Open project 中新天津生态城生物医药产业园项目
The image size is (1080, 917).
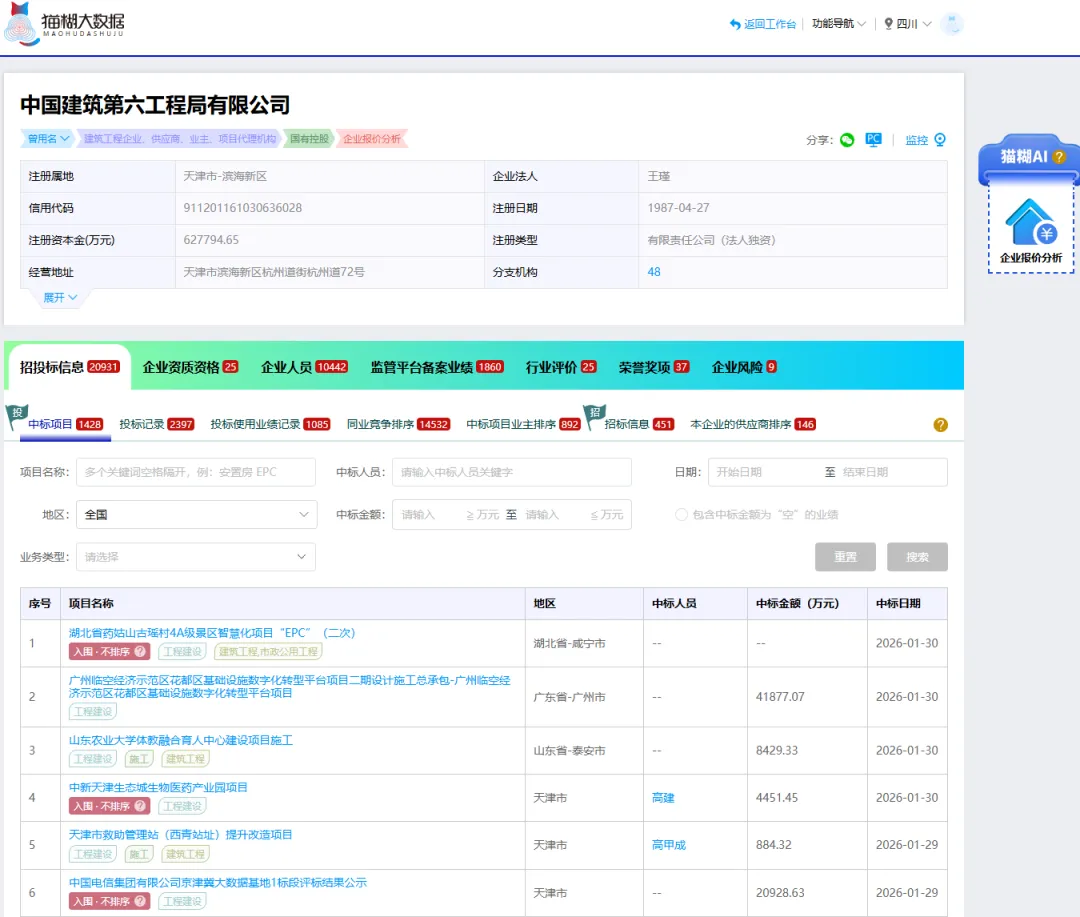coord(158,787)
